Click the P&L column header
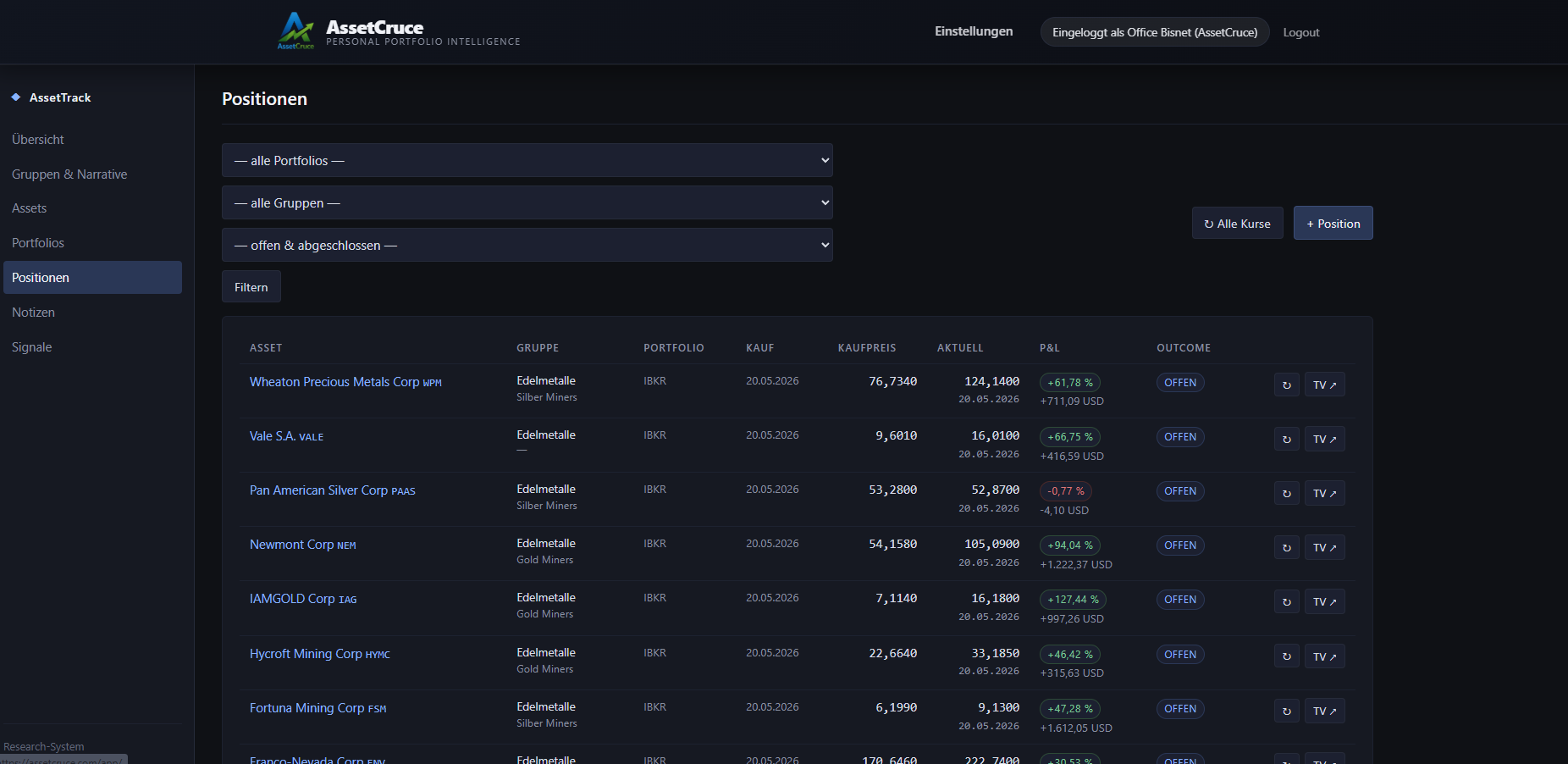The height and width of the screenshot is (764, 1568). pyautogui.click(x=1050, y=348)
